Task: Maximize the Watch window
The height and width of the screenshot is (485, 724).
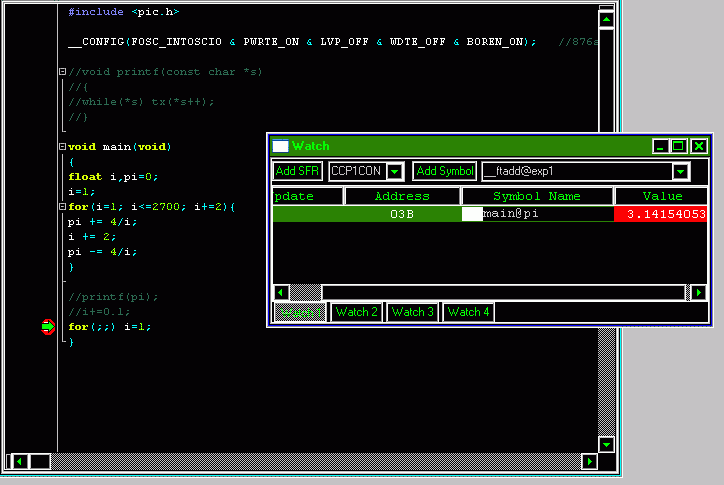Action: [678, 146]
